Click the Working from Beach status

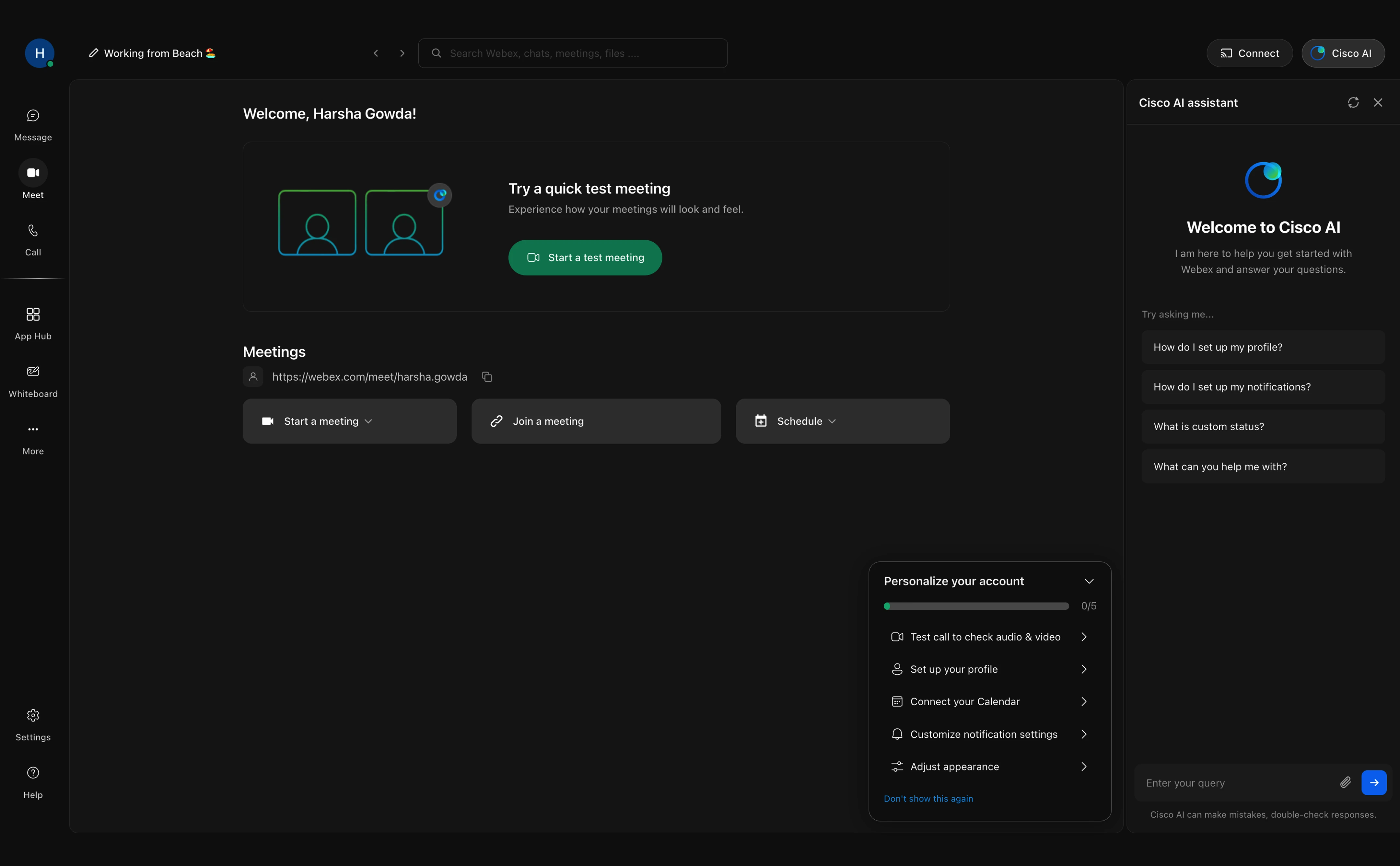[x=160, y=53]
